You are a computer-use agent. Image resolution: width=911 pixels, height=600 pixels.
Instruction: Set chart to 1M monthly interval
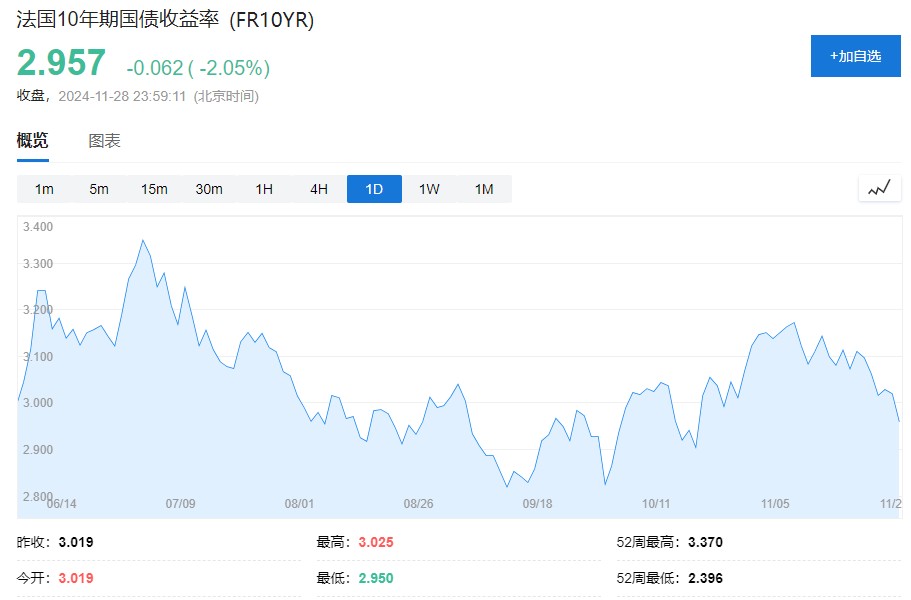[x=484, y=189]
